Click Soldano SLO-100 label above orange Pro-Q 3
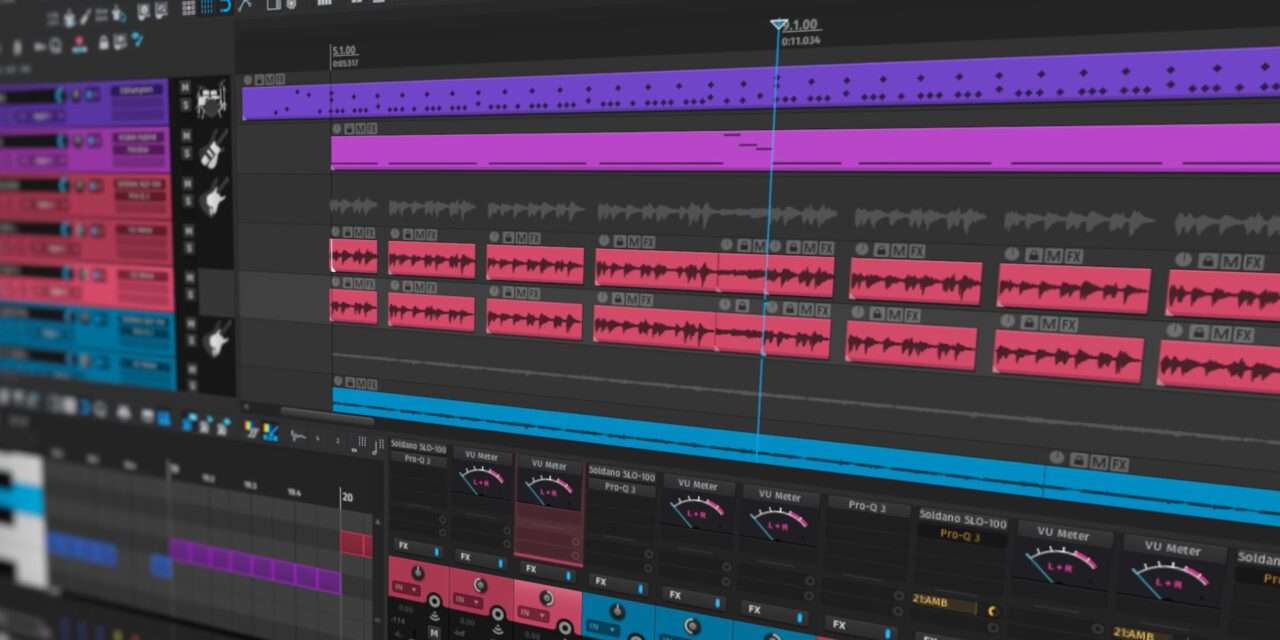Viewport: 1280px width, 640px height. tap(961, 519)
